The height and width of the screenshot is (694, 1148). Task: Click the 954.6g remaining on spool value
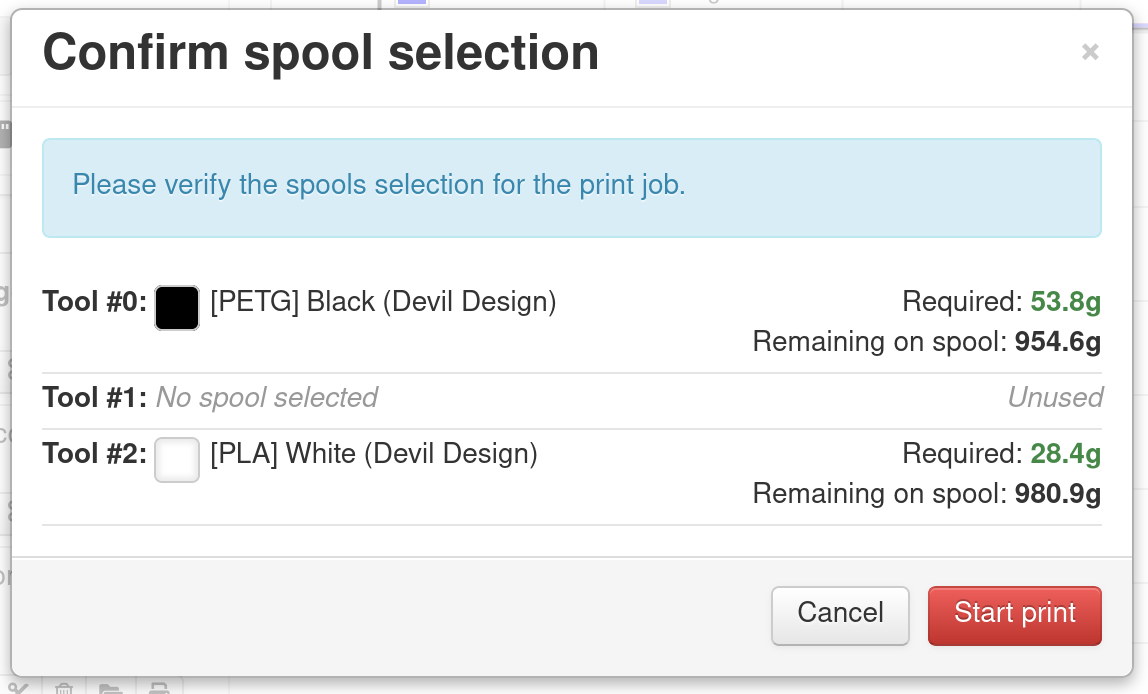tap(1057, 342)
